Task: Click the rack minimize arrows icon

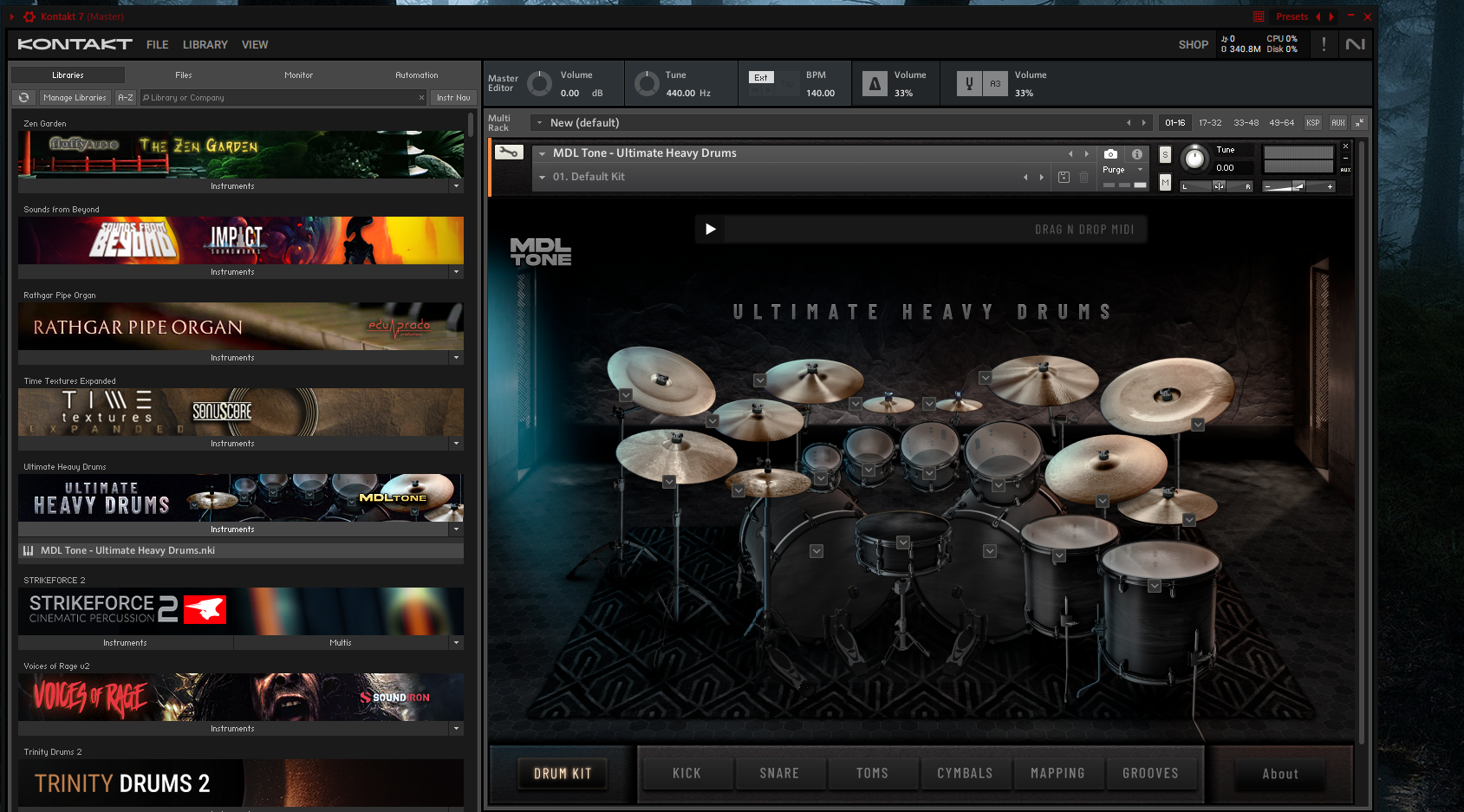Action: tap(1359, 123)
